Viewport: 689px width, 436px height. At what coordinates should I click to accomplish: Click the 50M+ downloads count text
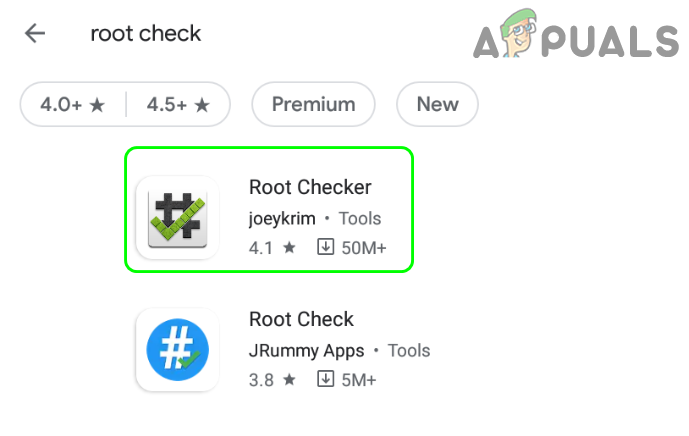365,247
